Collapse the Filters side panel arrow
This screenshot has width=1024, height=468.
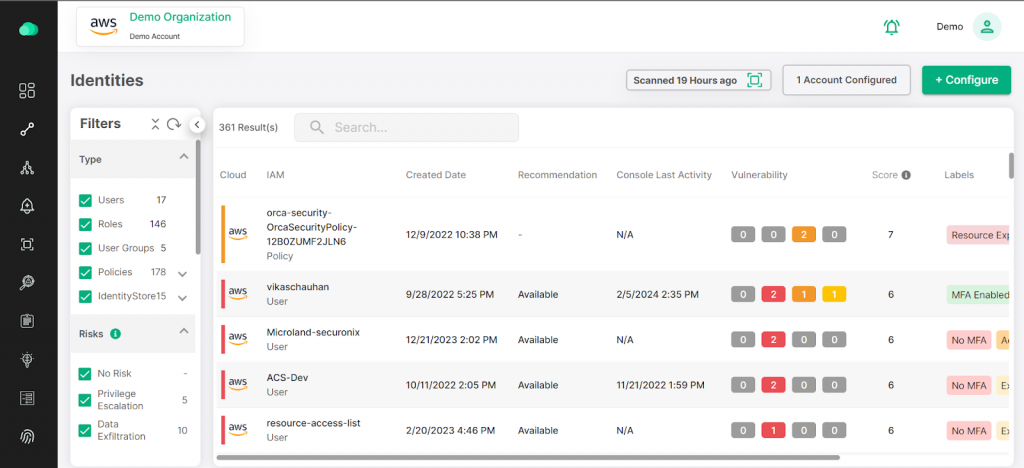(197, 124)
